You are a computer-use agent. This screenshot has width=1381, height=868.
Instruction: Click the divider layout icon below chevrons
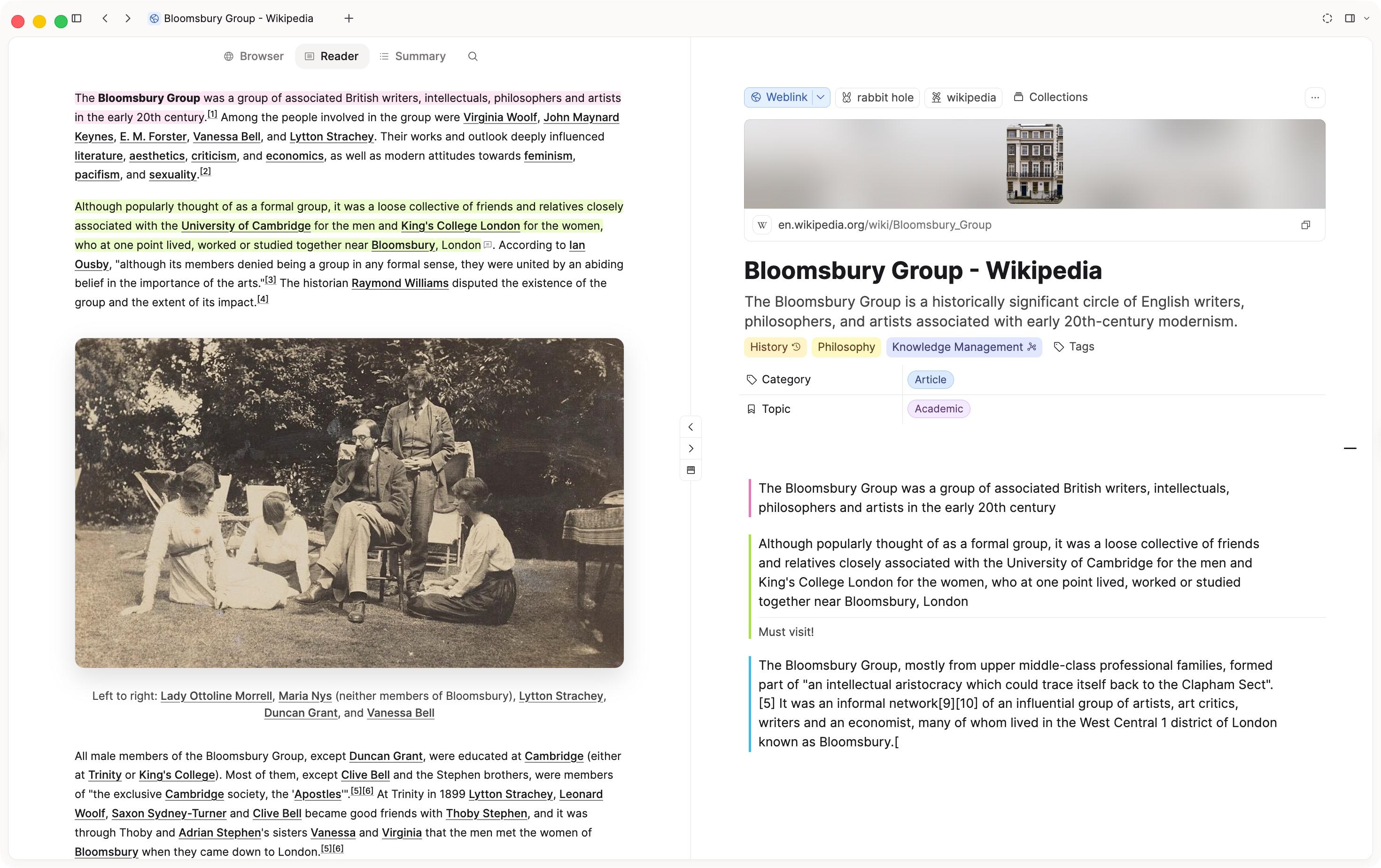(x=690, y=470)
